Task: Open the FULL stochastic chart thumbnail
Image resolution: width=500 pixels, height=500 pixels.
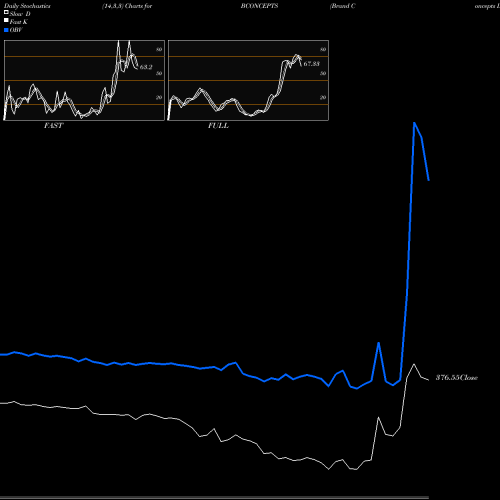Action: [x=248, y=80]
